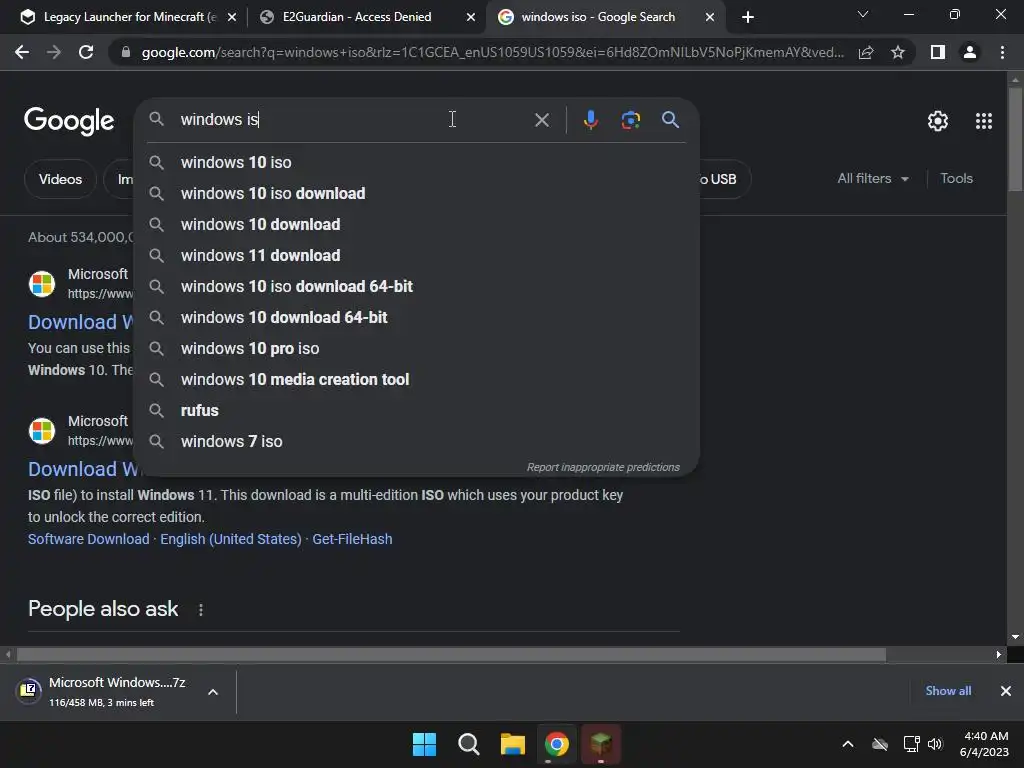Close the E2Guardian tab
The width and height of the screenshot is (1024, 768).
point(471,17)
